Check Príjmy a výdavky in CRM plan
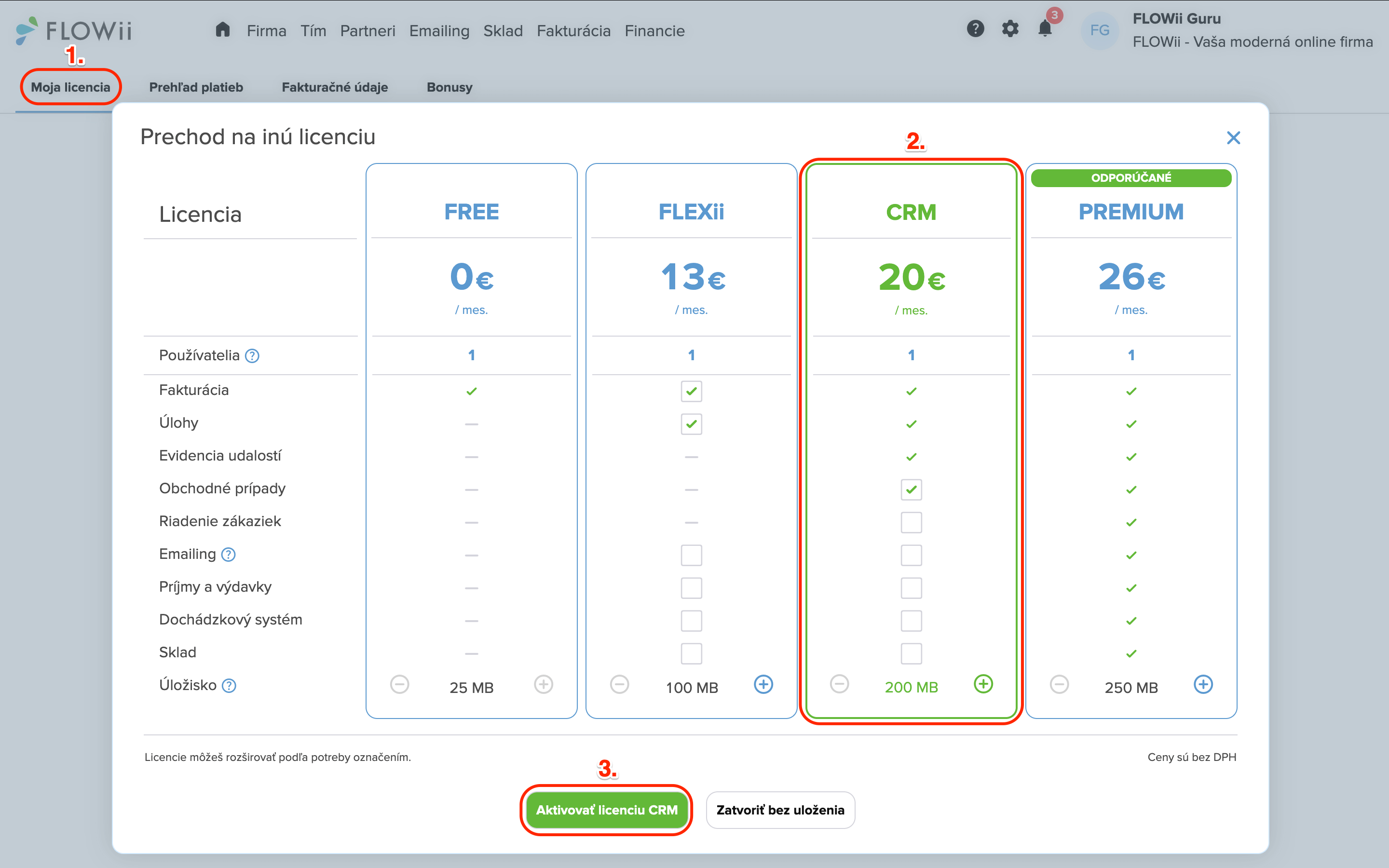The width and height of the screenshot is (1389, 868). [911, 588]
